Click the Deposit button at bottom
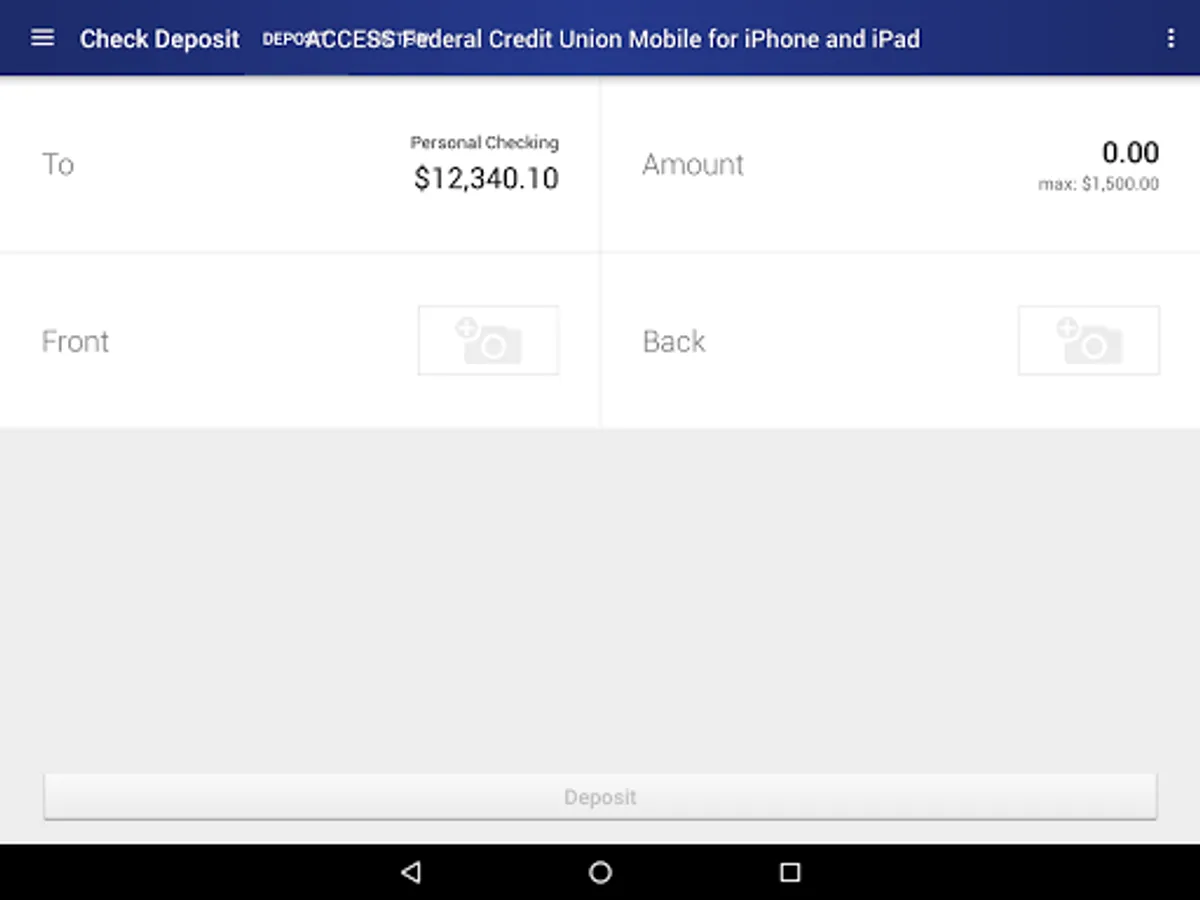The width and height of the screenshot is (1200, 900). (x=600, y=797)
